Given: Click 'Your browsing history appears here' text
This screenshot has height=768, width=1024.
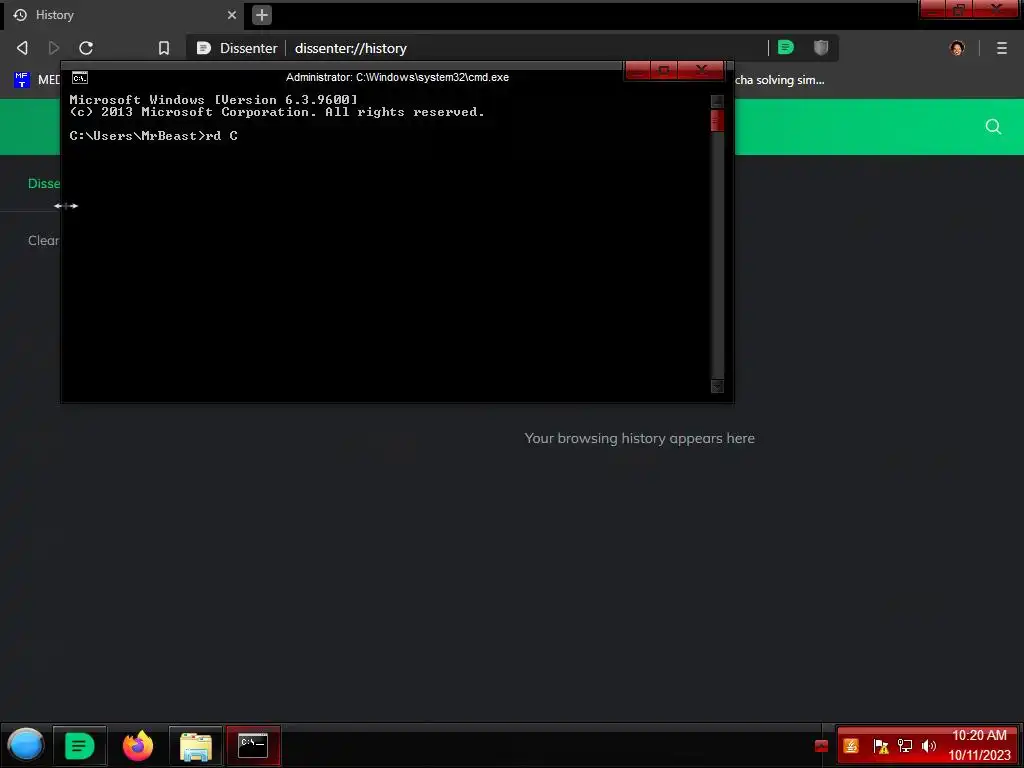Looking at the screenshot, I should click(639, 438).
